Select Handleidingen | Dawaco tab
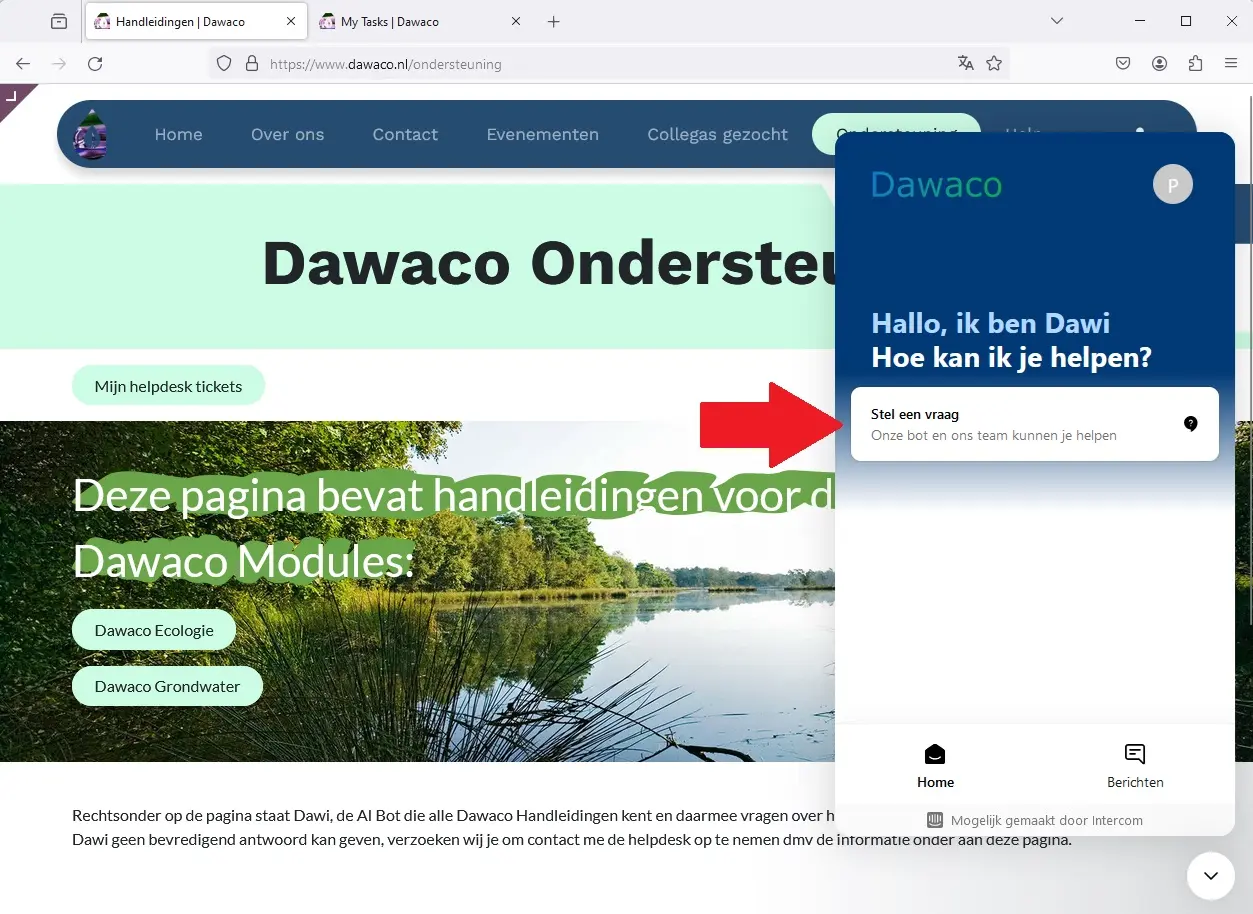Image resolution: width=1253 pixels, height=914 pixels. [196, 21]
